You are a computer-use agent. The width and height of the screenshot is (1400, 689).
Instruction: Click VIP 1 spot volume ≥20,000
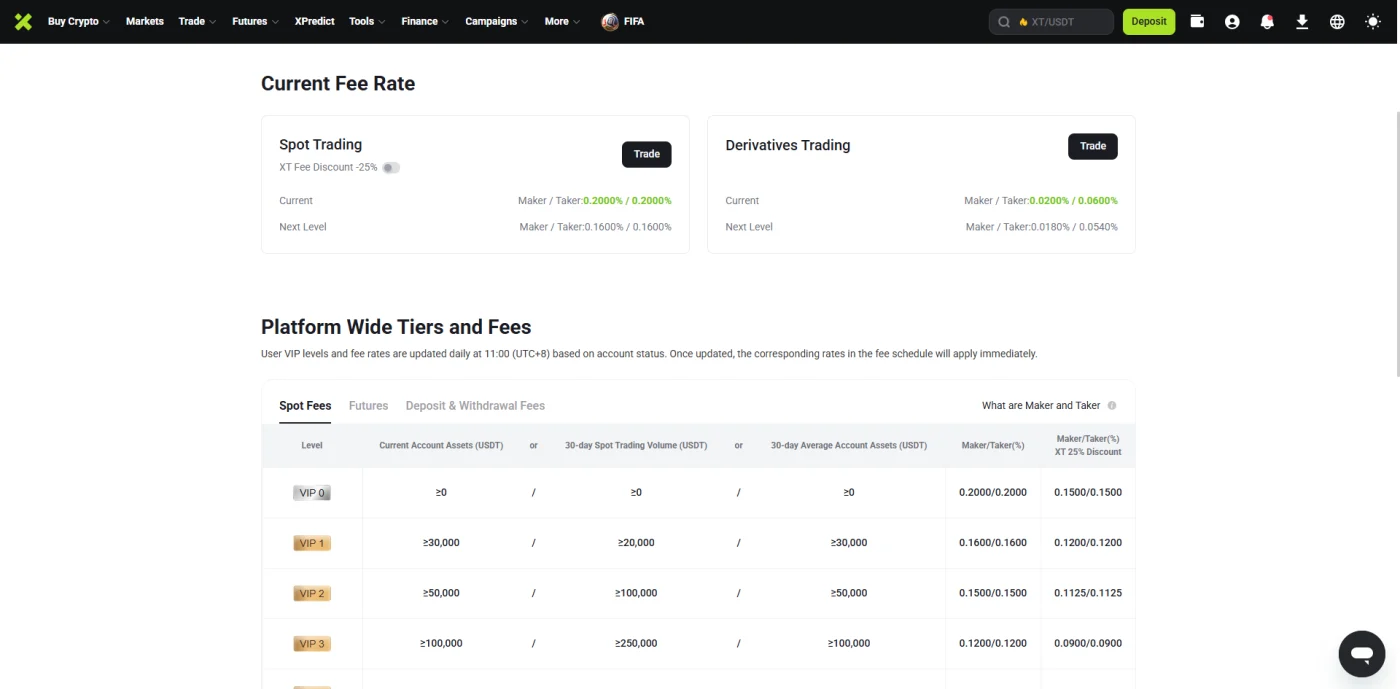[x=636, y=543]
